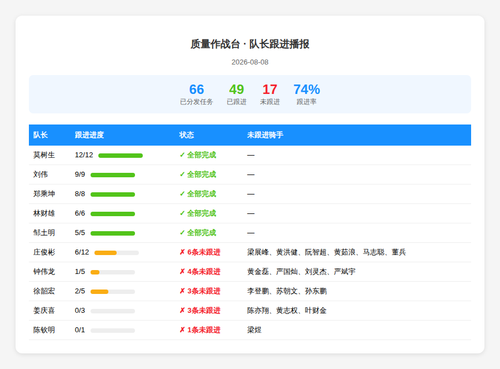Click 全部完成 status in 刘伟's row

click(198, 174)
